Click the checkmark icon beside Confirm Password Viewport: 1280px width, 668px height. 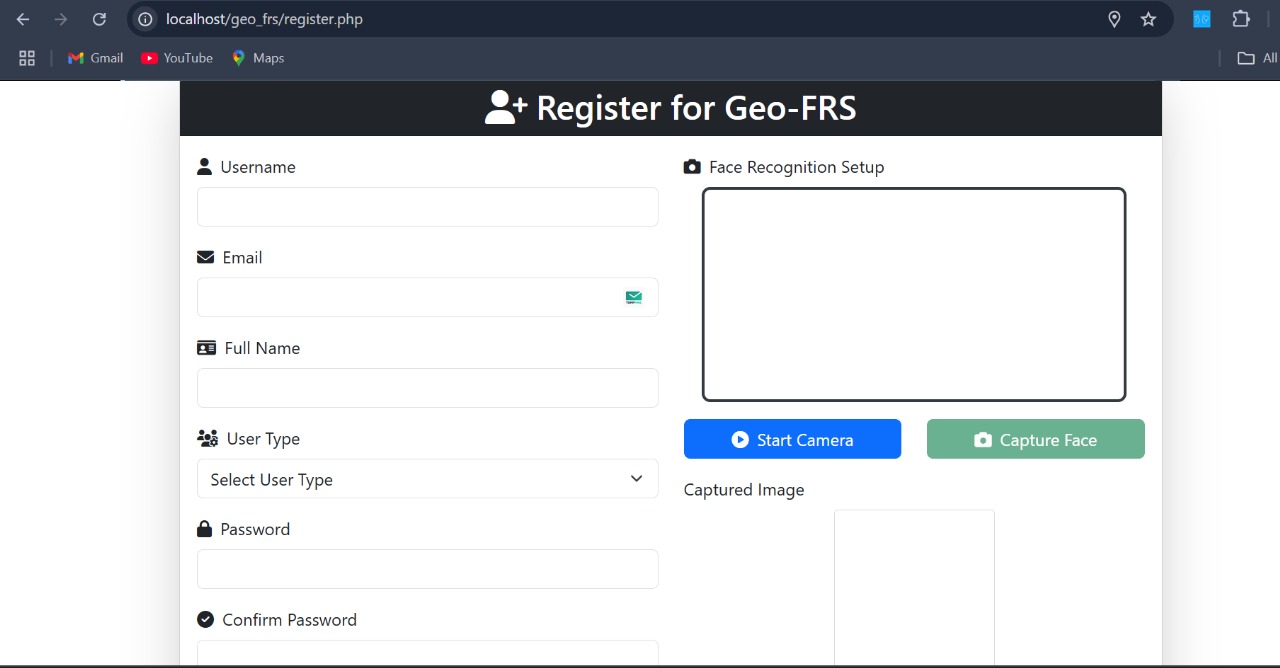point(205,619)
